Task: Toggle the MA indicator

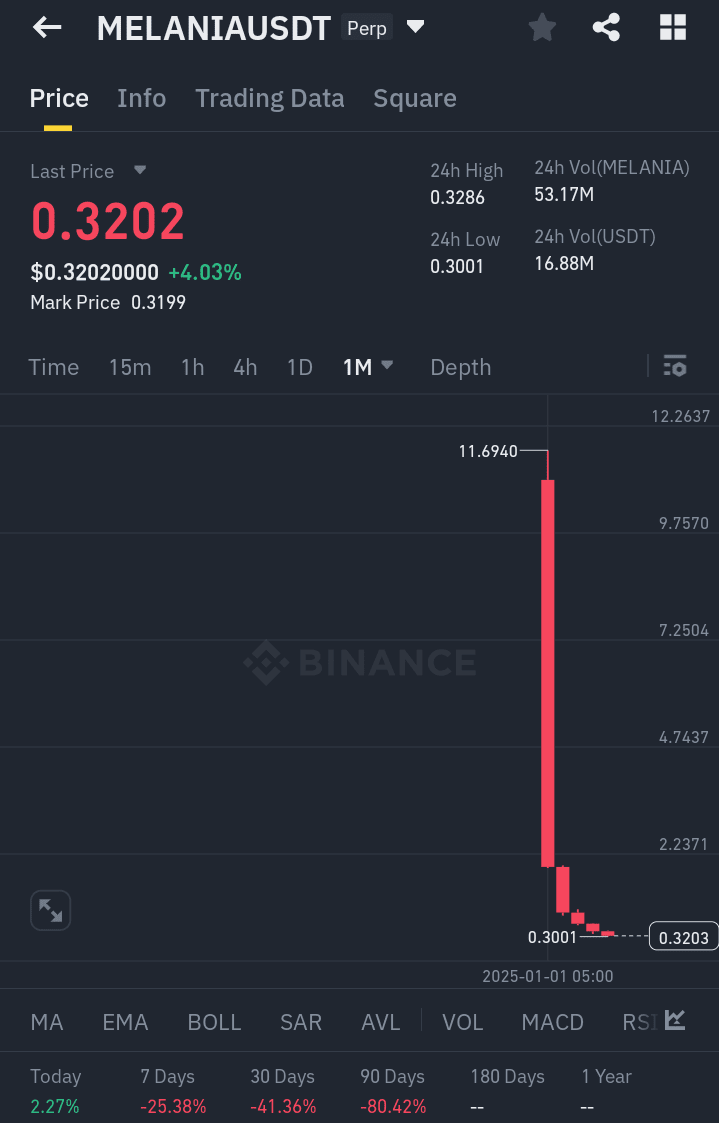Action: 47,1022
